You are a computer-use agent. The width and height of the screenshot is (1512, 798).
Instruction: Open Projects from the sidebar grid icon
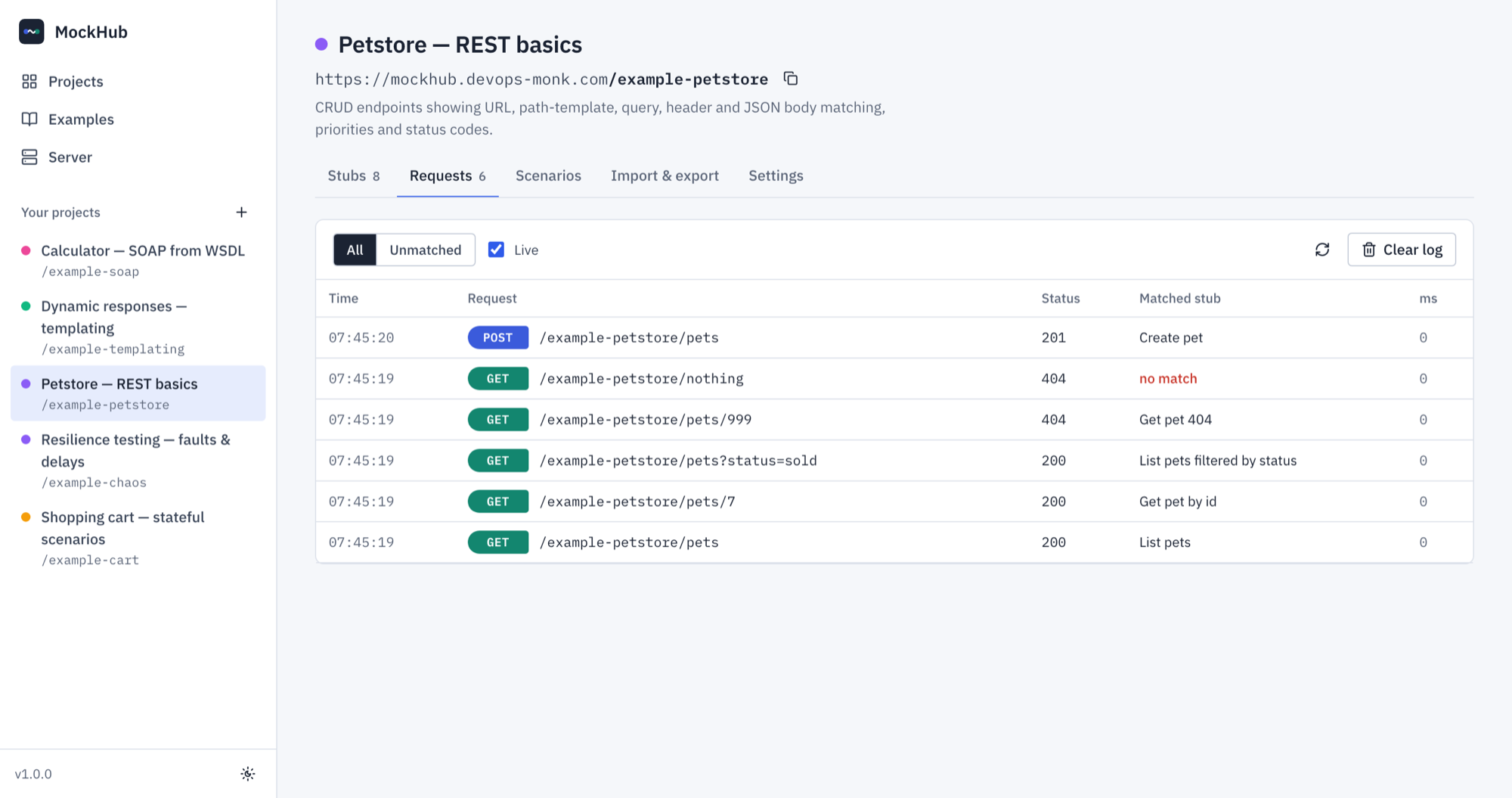pyautogui.click(x=29, y=82)
